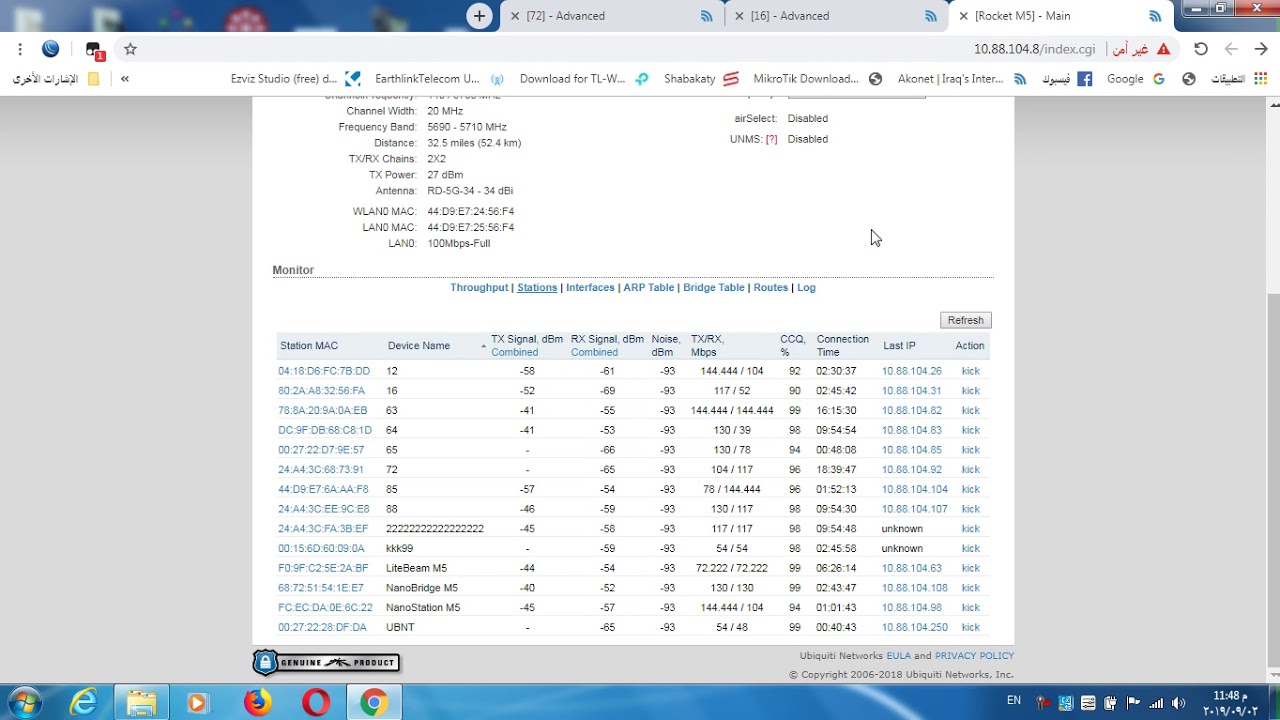
Task: Open Firefox from taskbar
Action: pos(258,703)
